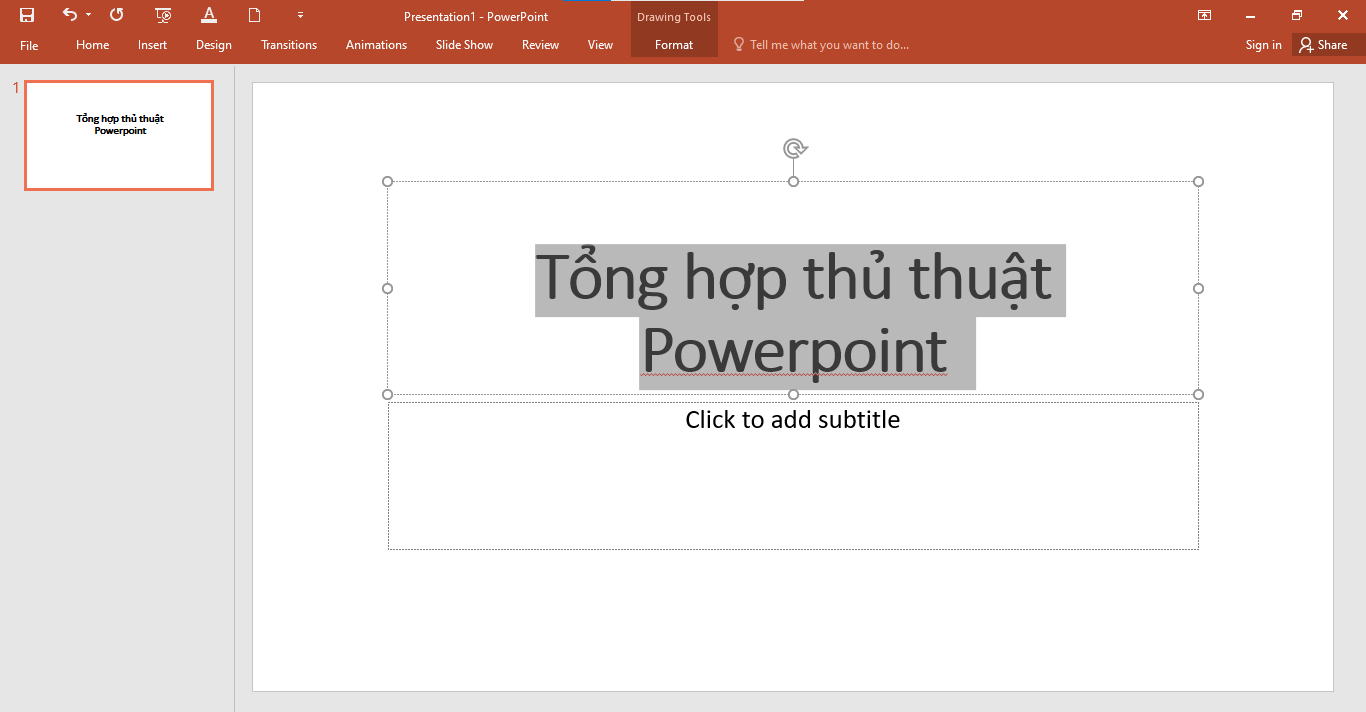Switch to the Insert tab
This screenshot has width=1366, height=712.
pos(153,45)
